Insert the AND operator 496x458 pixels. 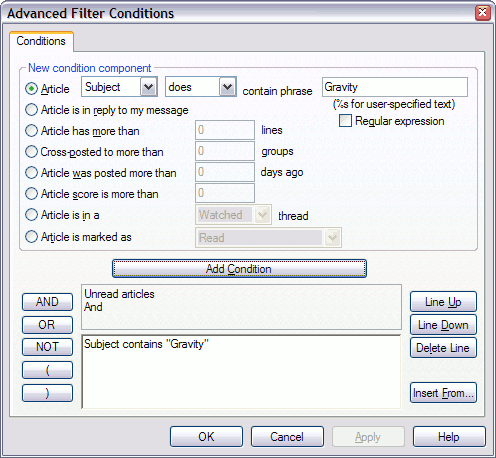pyautogui.click(x=47, y=302)
